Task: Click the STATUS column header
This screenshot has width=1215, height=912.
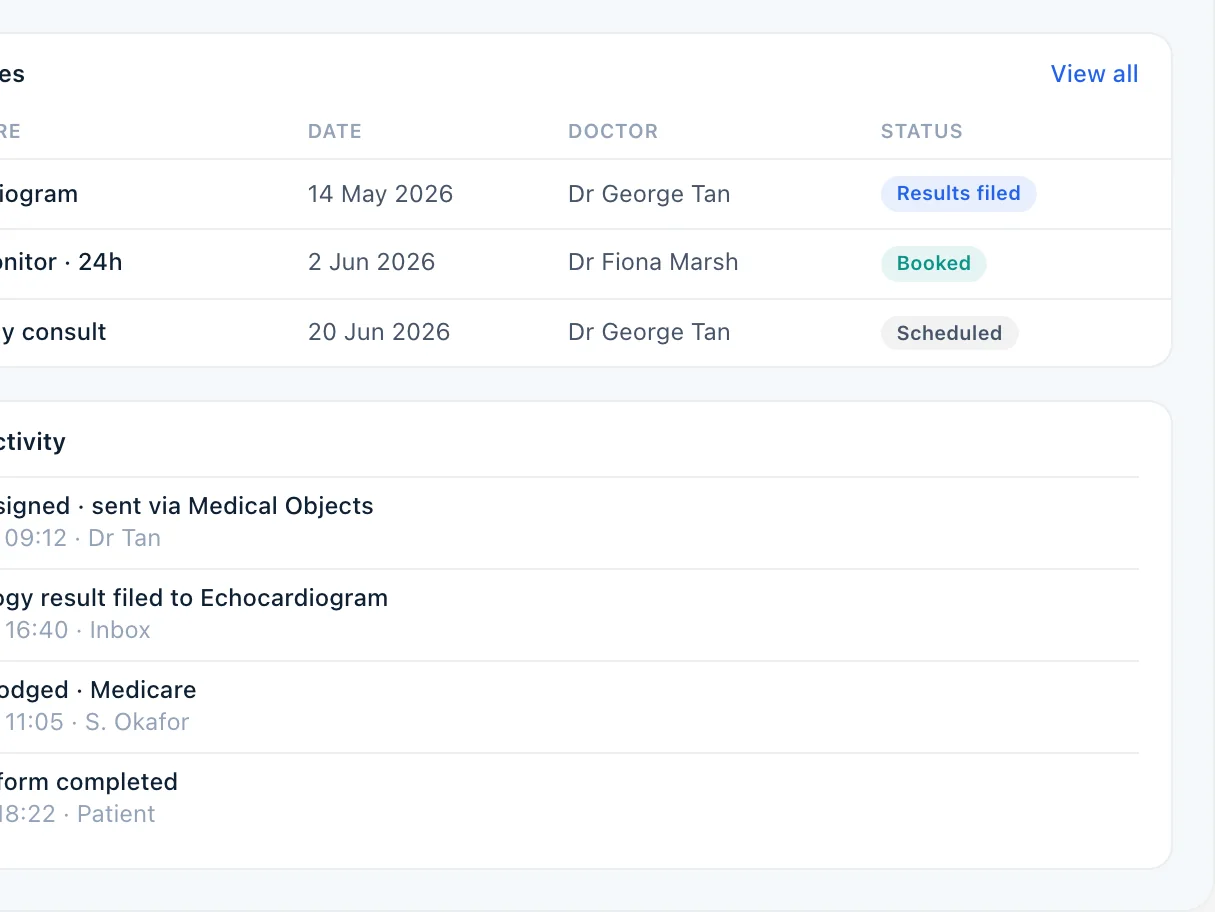Action: tap(921, 131)
